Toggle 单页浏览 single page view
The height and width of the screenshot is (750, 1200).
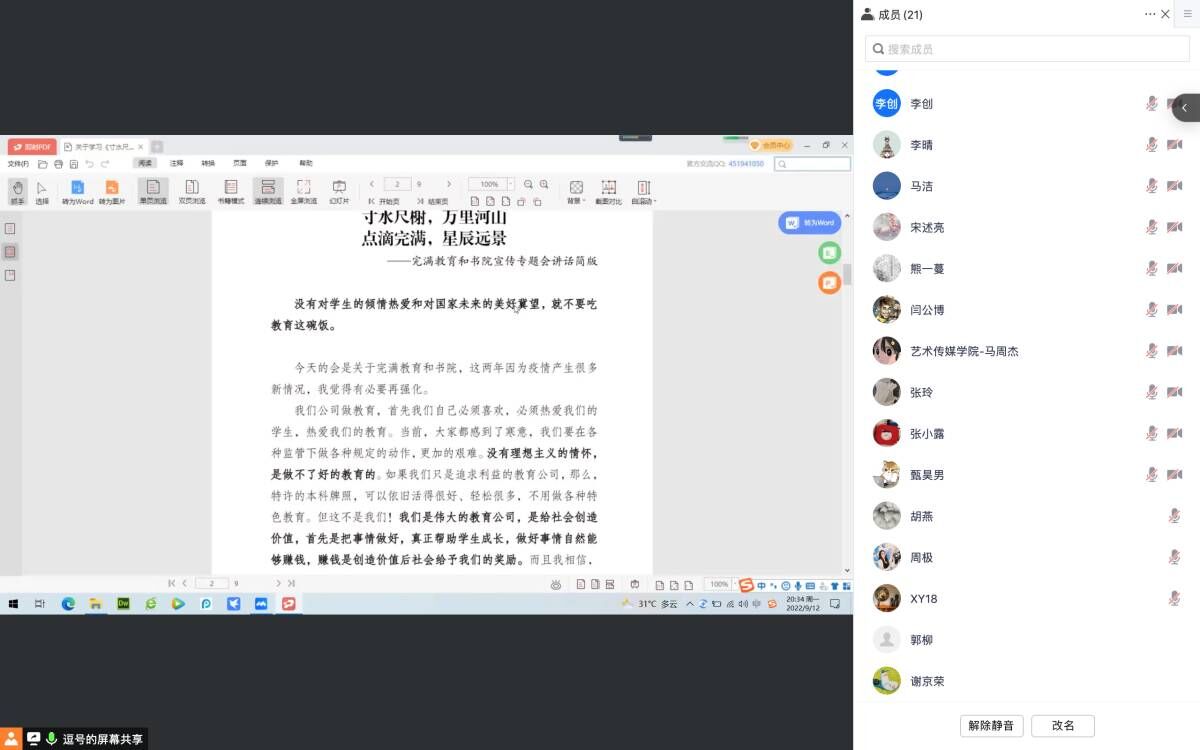click(x=153, y=191)
